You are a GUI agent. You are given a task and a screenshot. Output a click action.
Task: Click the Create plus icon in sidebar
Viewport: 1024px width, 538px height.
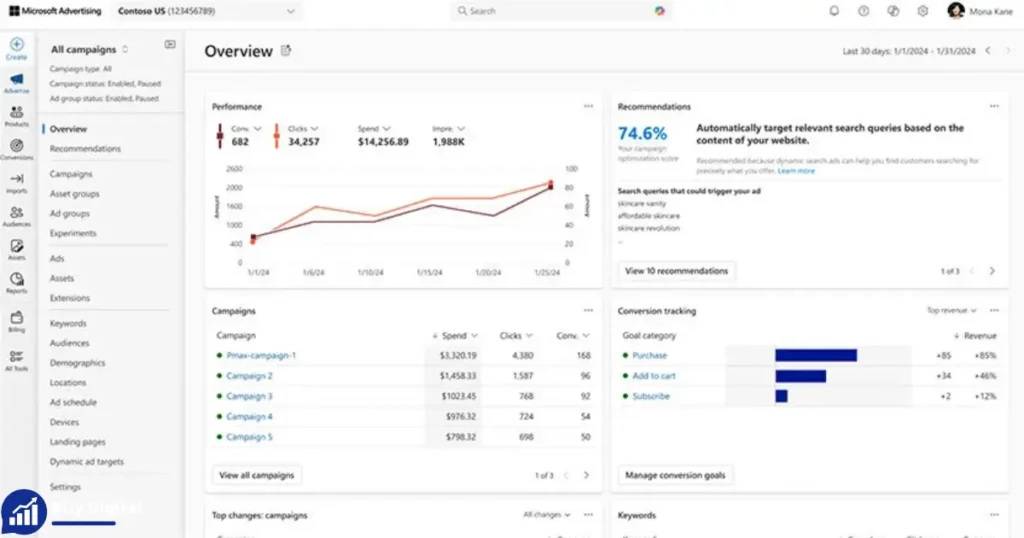tap(17, 44)
